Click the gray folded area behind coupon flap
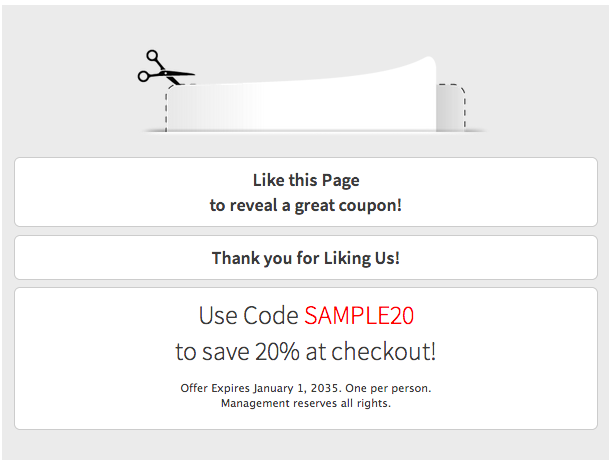This screenshot has width=612, height=465. 450,108
